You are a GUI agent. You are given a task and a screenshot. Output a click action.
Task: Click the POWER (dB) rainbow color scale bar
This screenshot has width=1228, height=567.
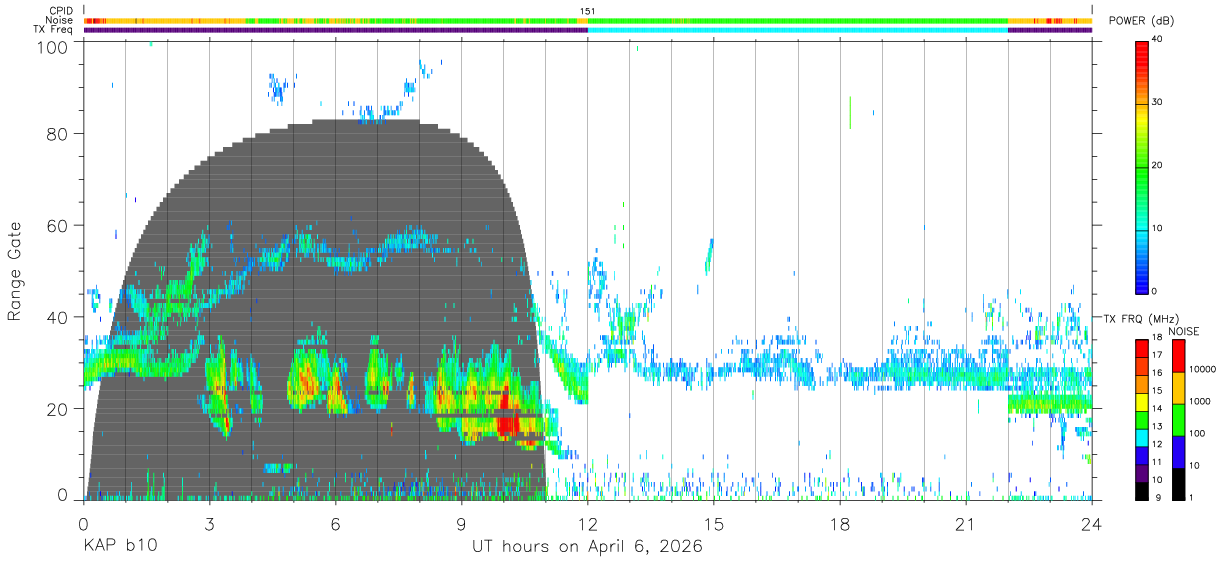pyautogui.click(x=1141, y=166)
